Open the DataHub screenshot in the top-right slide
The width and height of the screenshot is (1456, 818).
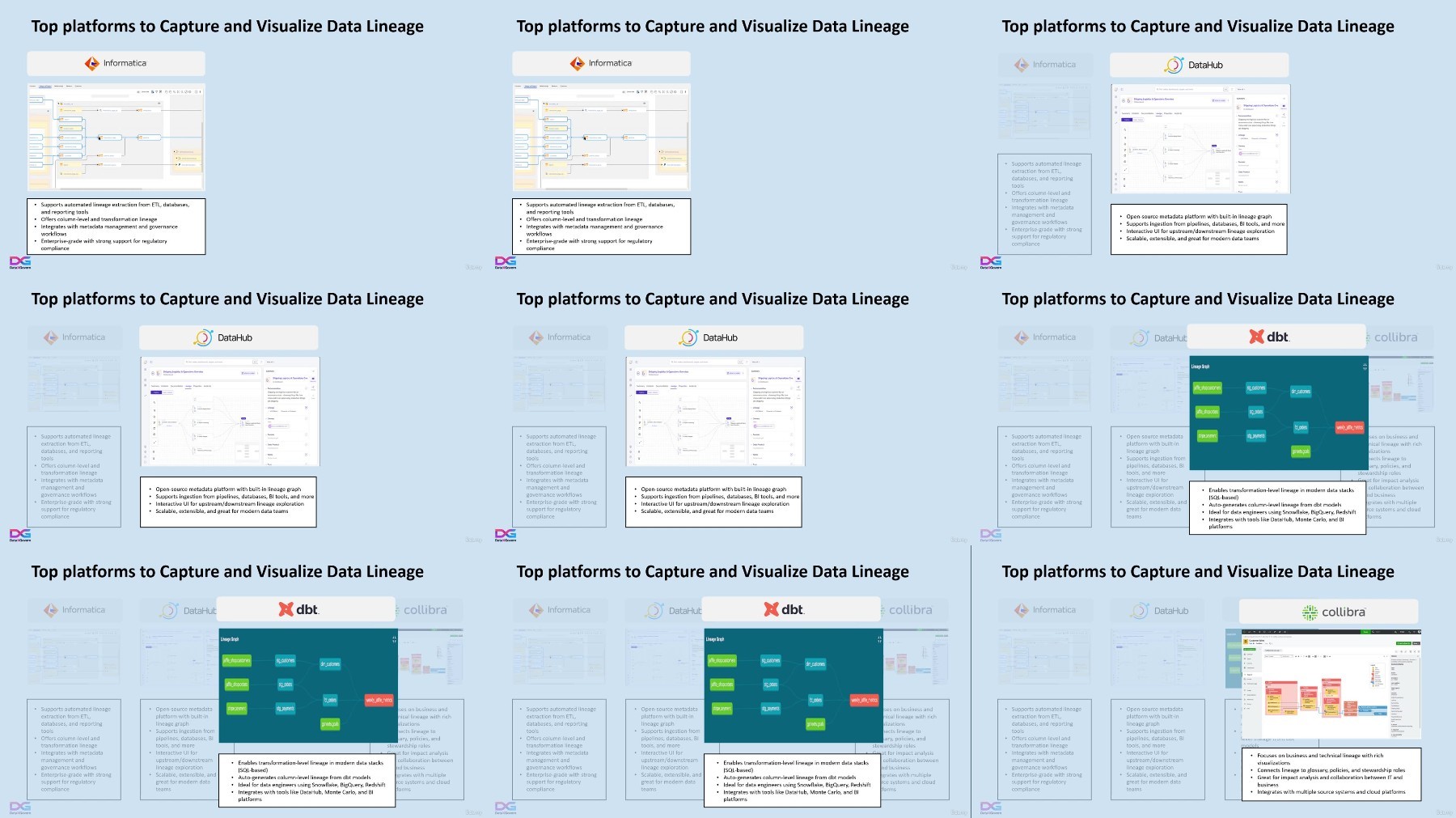[1200, 138]
